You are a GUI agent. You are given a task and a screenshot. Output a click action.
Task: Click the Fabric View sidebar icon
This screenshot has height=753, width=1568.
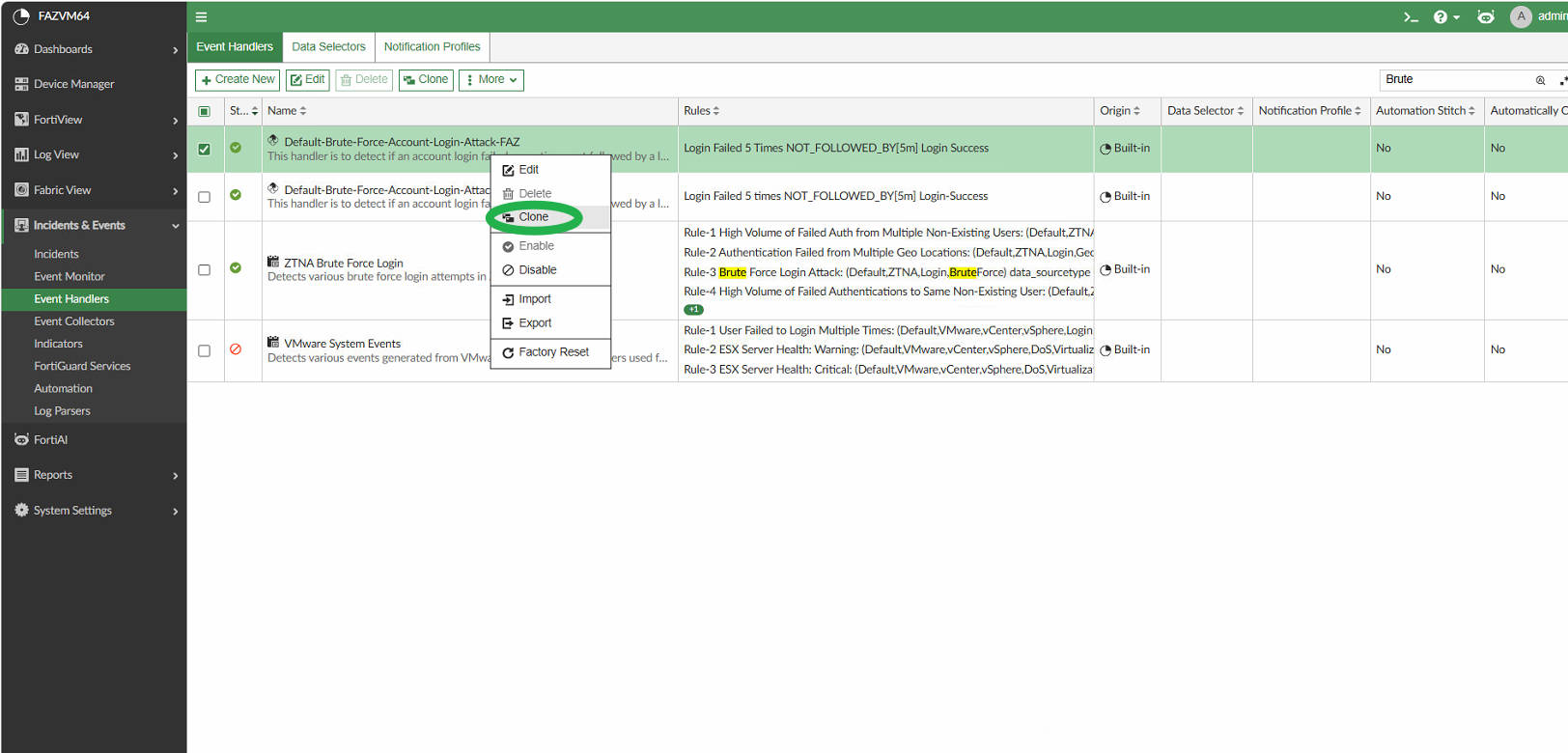point(21,190)
